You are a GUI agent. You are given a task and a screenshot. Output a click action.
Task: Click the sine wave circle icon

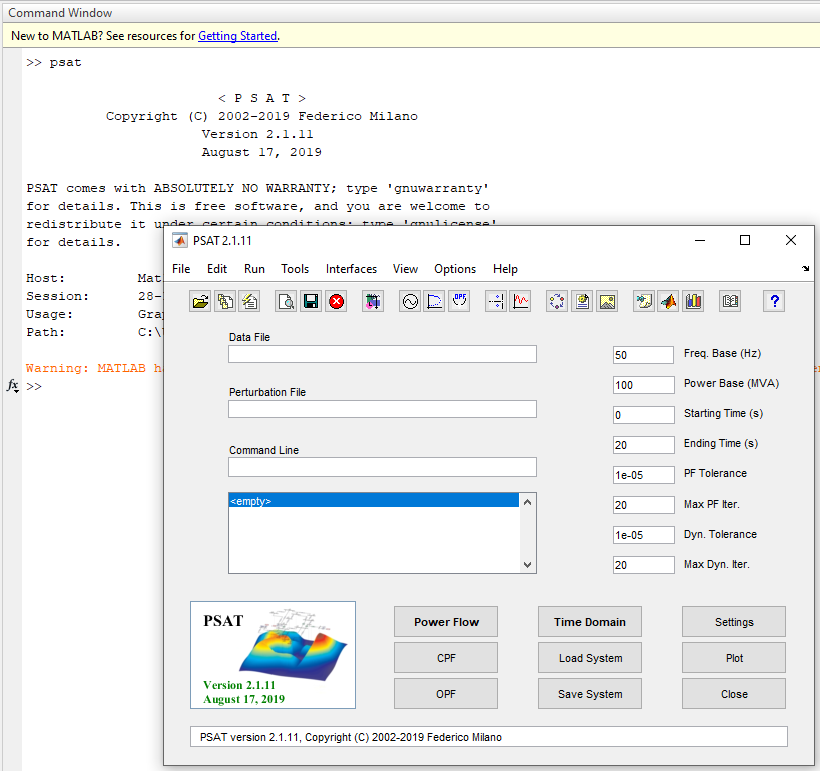pyautogui.click(x=410, y=301)
